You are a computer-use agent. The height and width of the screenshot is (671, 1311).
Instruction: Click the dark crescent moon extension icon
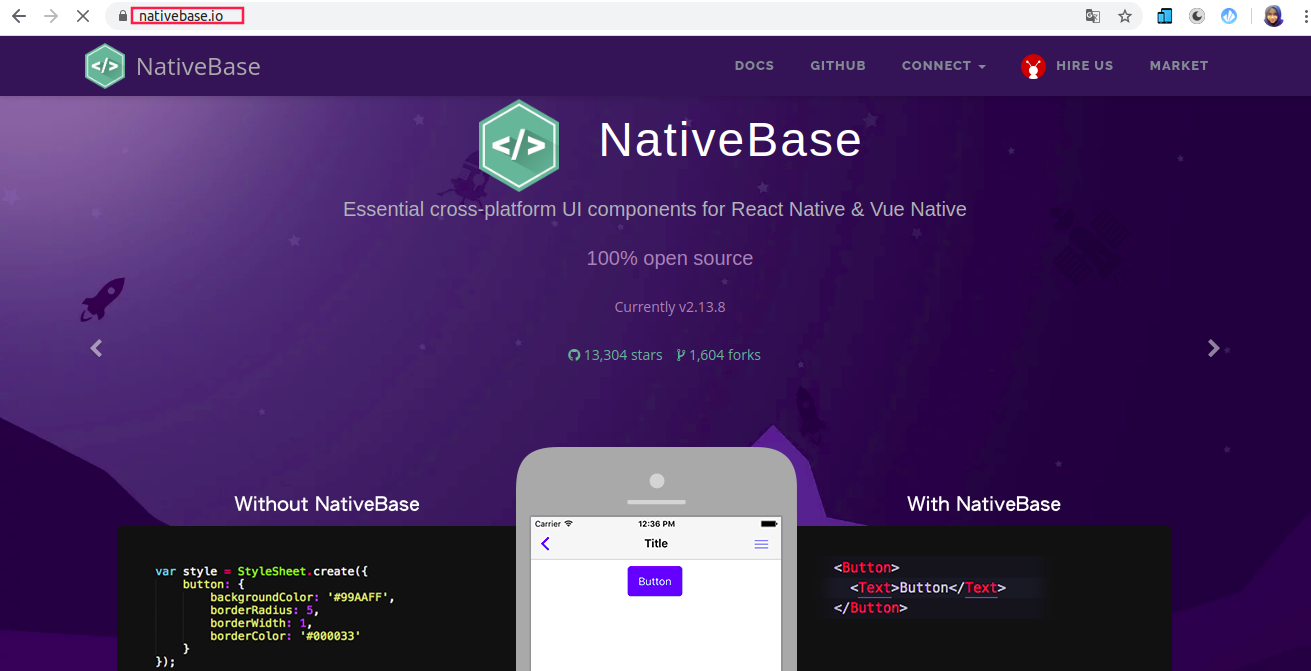pos(1197,16)
